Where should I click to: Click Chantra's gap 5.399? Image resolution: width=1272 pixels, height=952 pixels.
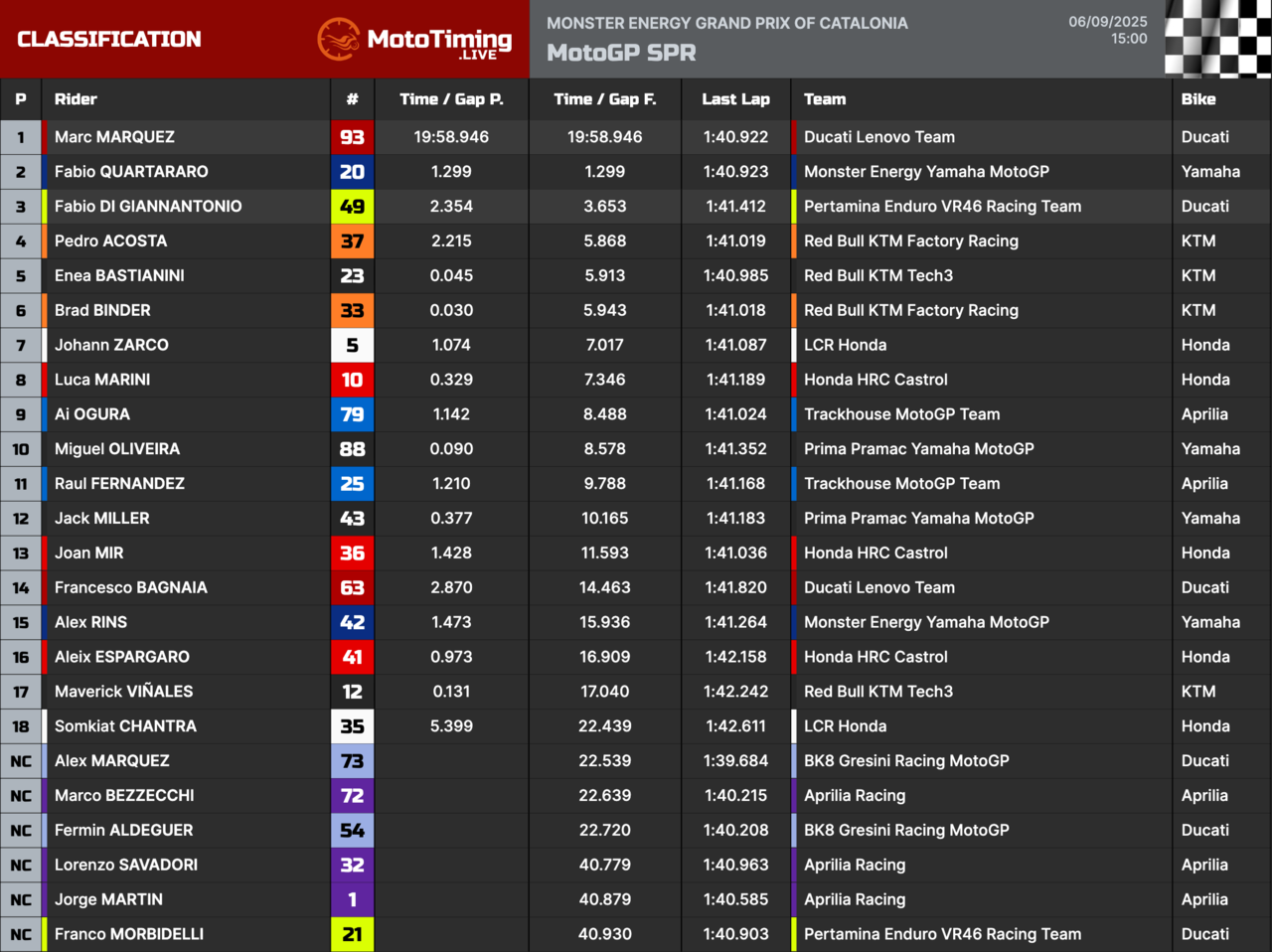(x=451, y=726)
